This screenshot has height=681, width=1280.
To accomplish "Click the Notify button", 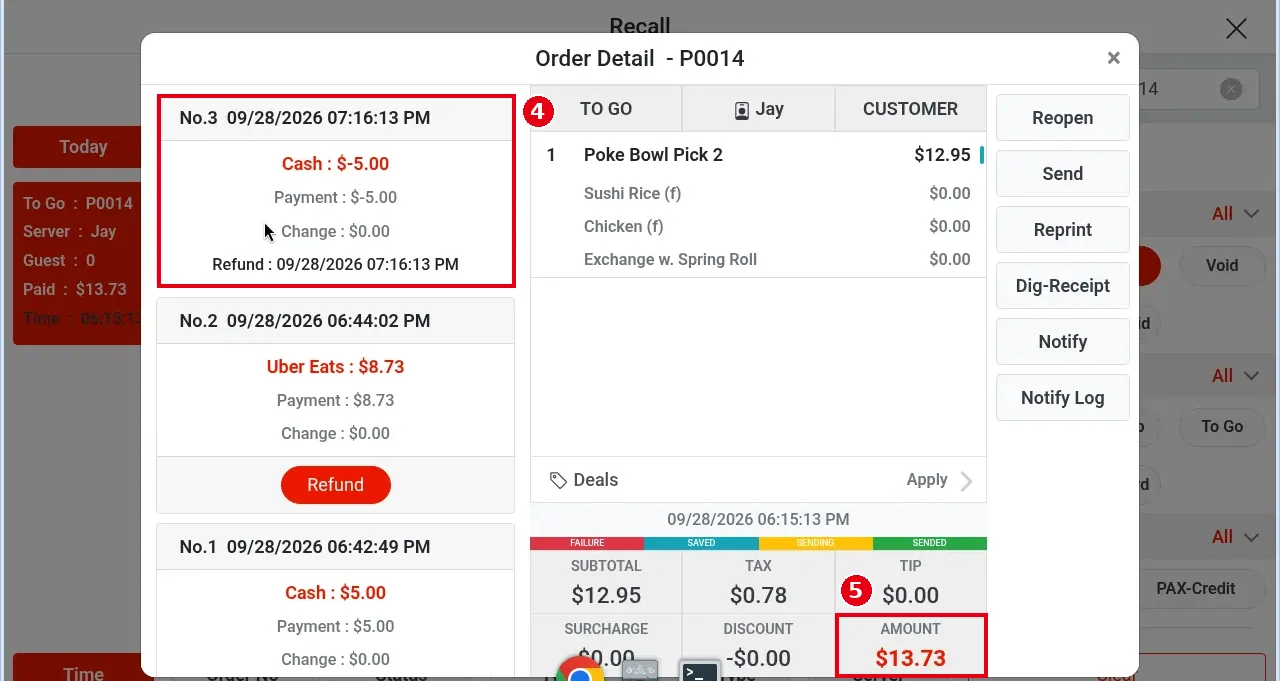I will coord(1062,342).
